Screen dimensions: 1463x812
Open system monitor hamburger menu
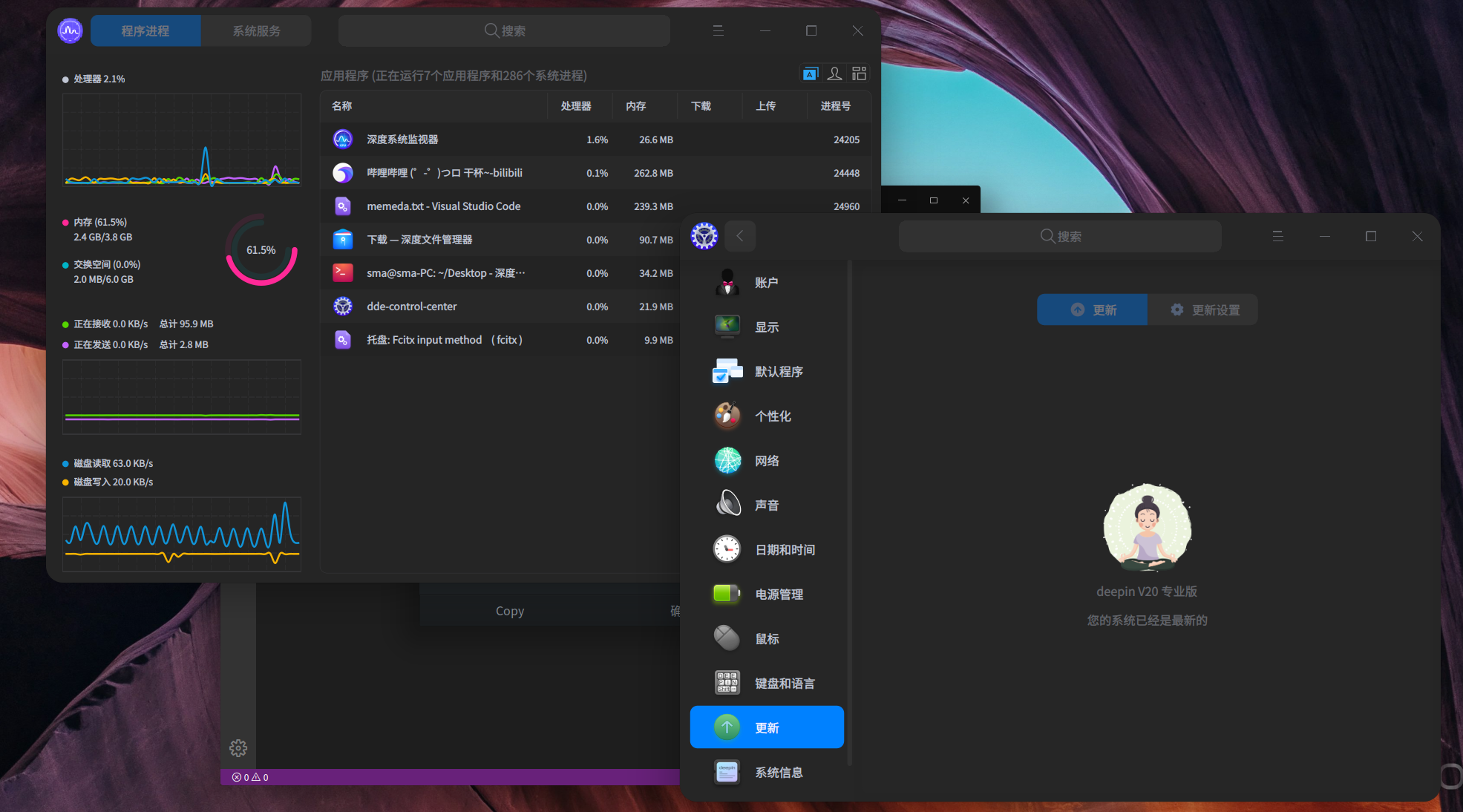[x=718, y=30]
